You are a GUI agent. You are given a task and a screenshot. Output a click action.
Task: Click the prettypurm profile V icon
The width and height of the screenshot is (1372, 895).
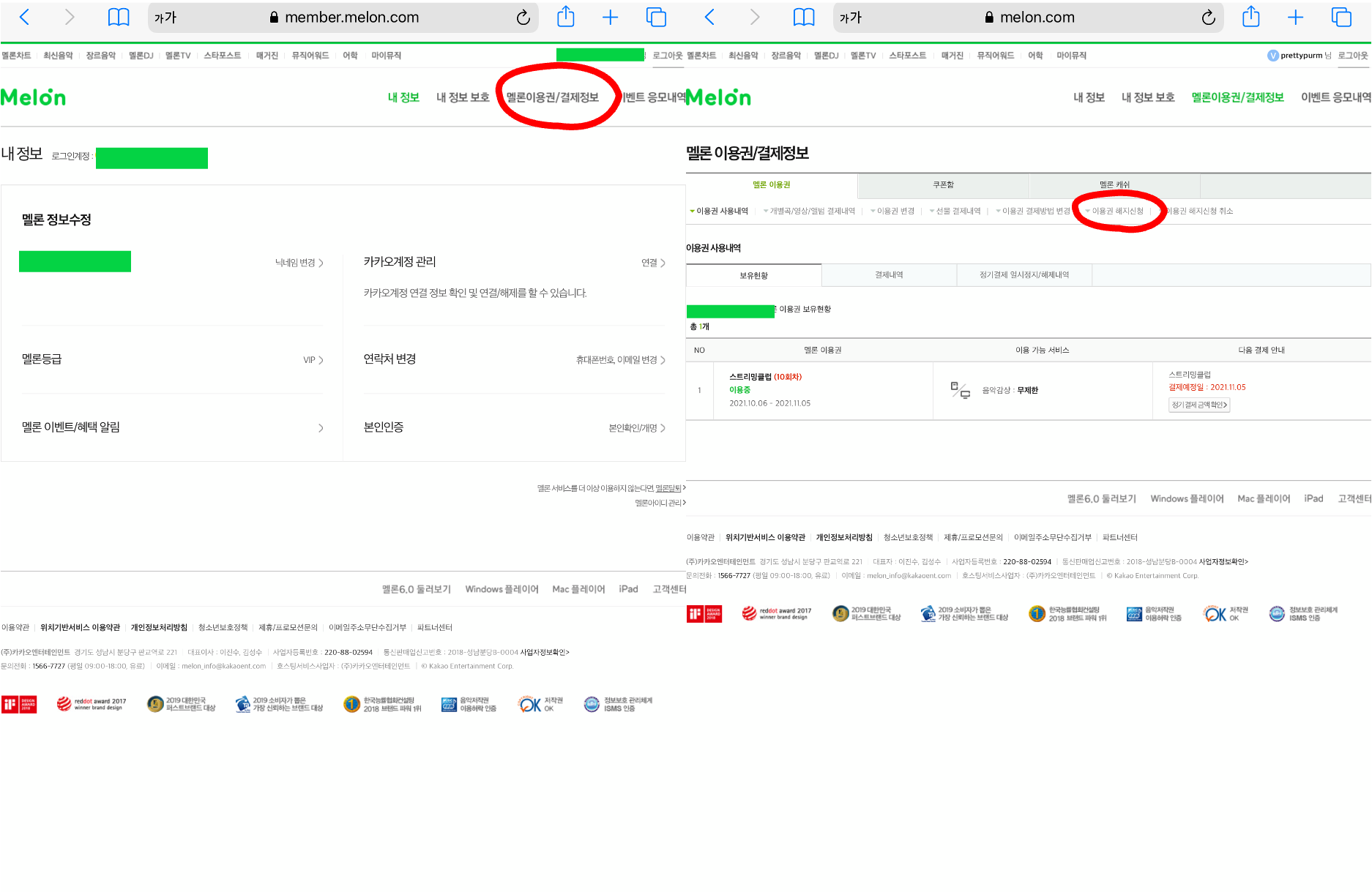pos(1273,56)
